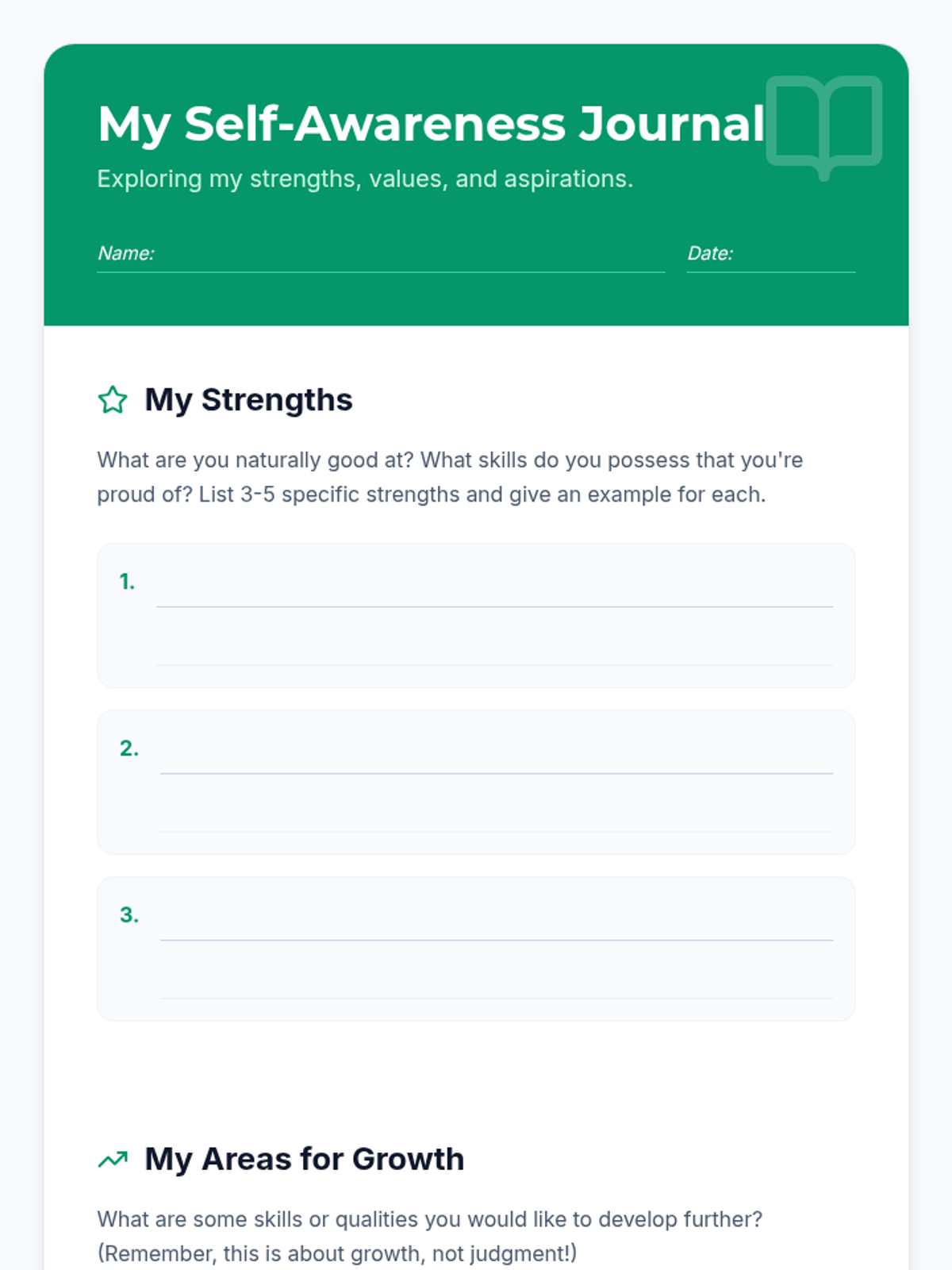
Task: Click the My Strengths heading
Action: coord(248,400)
